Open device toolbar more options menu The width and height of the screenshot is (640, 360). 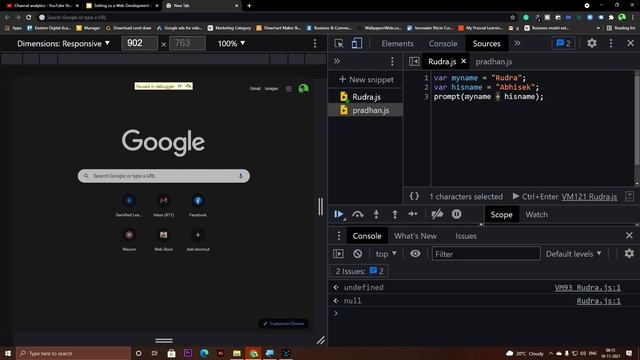point(315,43)
